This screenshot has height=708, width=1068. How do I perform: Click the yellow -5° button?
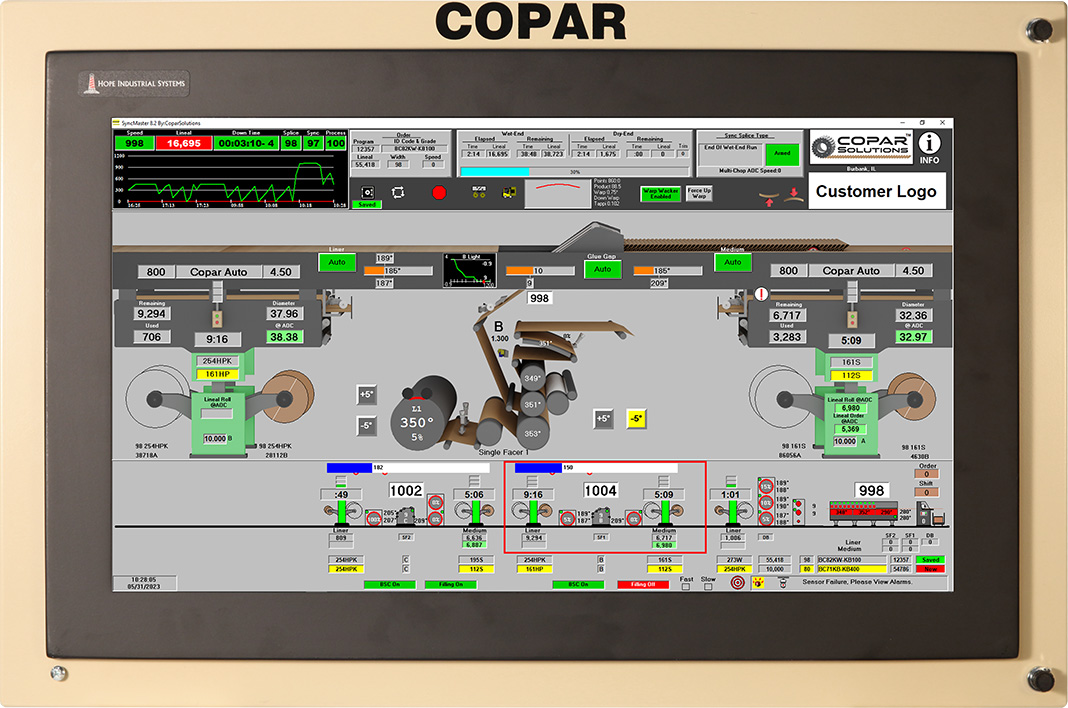pos(635,418)
